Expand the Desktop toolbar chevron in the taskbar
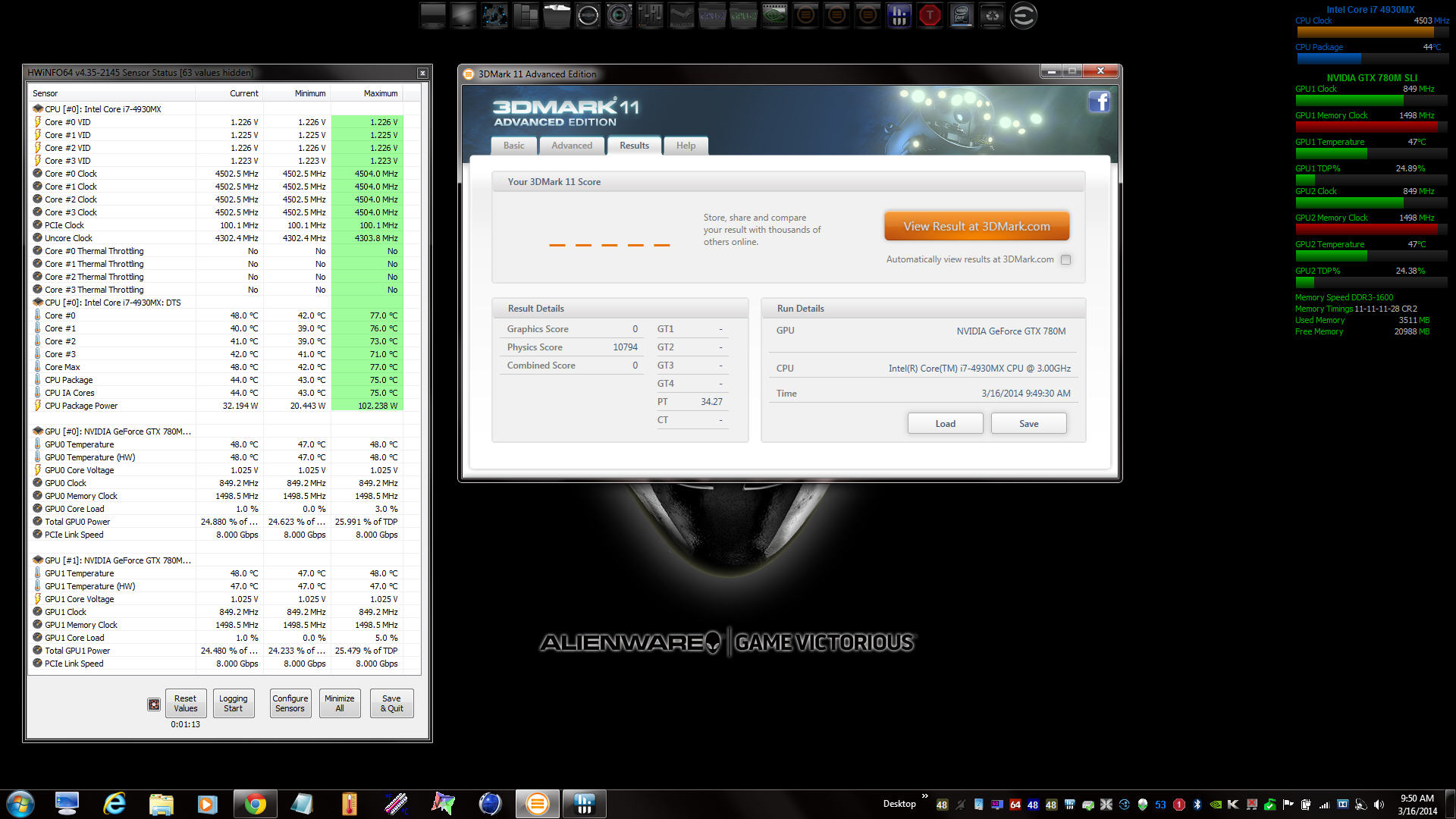Viewport: 1456px width, 819px height. (x=925, y=796)
